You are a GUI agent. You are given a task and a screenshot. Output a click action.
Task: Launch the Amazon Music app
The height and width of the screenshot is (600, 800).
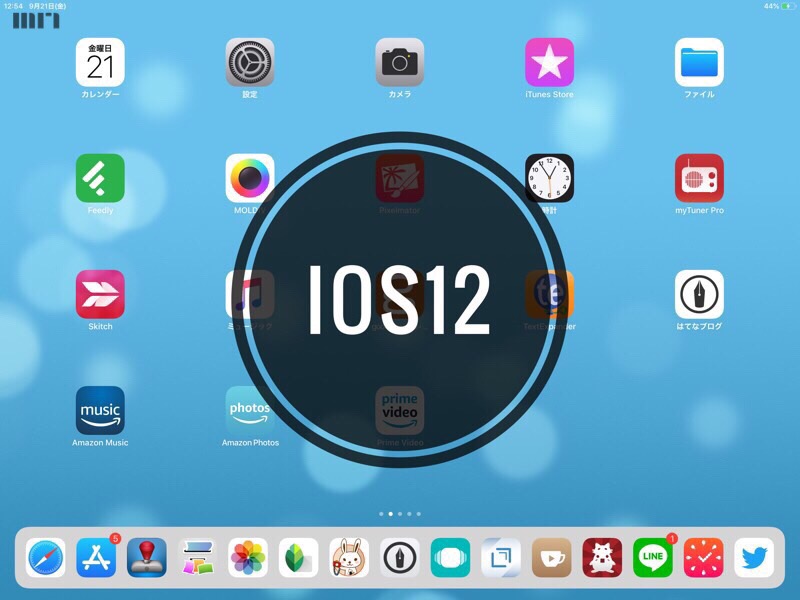[100, 411]
